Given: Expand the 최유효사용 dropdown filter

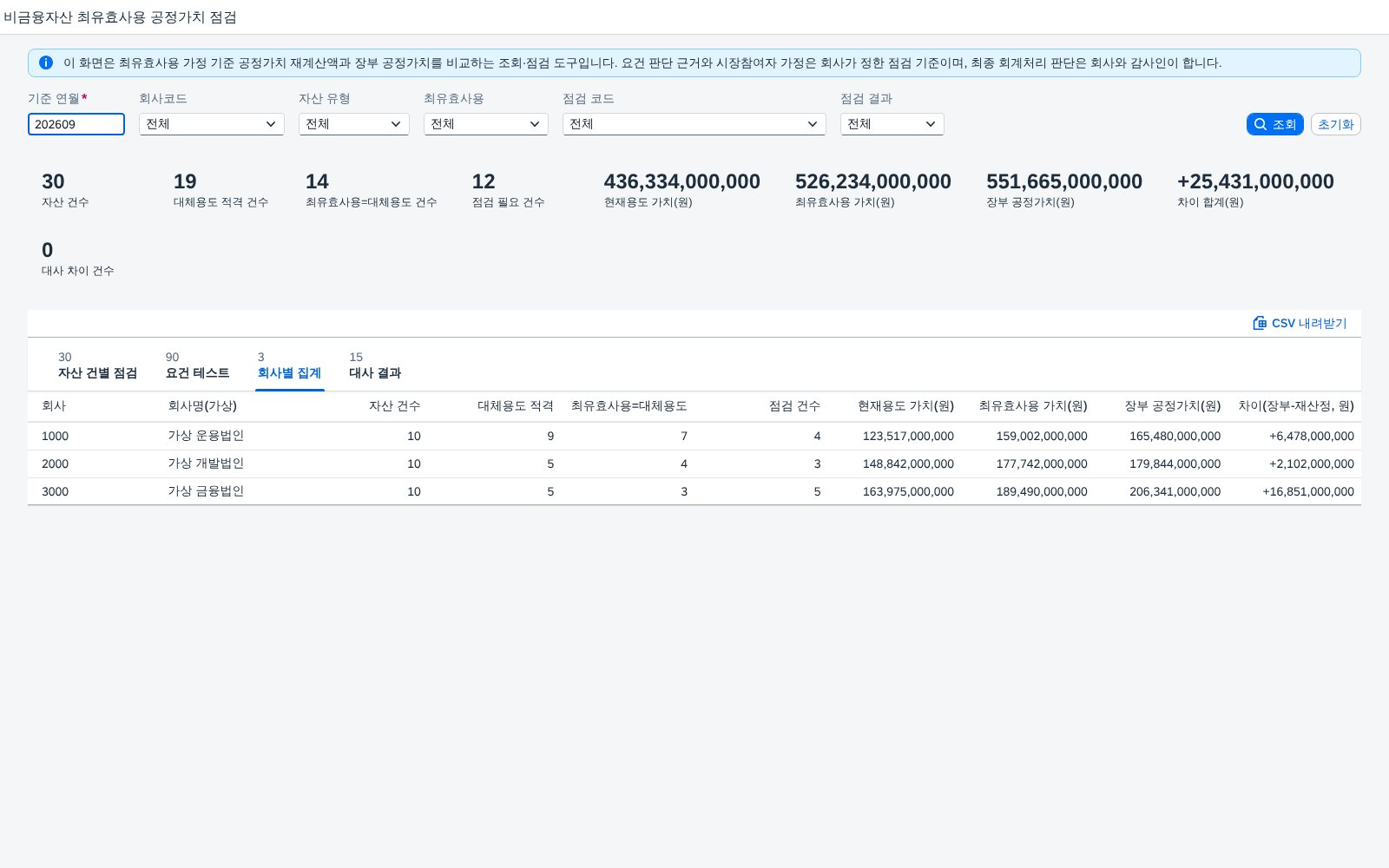Looking at the screenshot, I should (486, 124).
